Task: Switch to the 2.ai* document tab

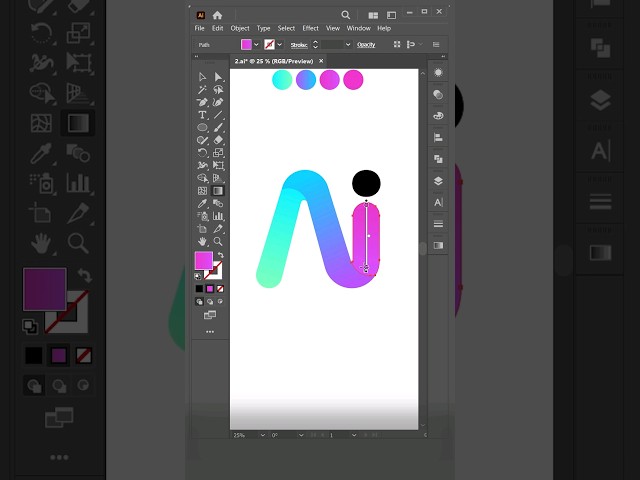Action: (274, 61)
